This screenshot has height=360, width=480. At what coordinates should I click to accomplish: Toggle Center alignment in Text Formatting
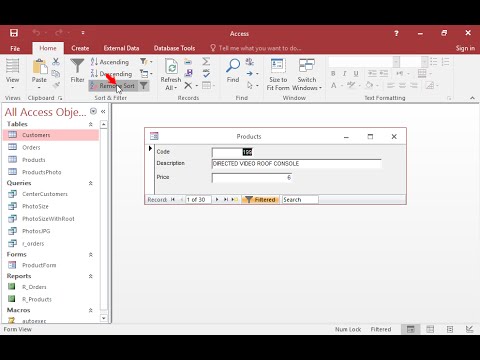click(x=402, y=86)
